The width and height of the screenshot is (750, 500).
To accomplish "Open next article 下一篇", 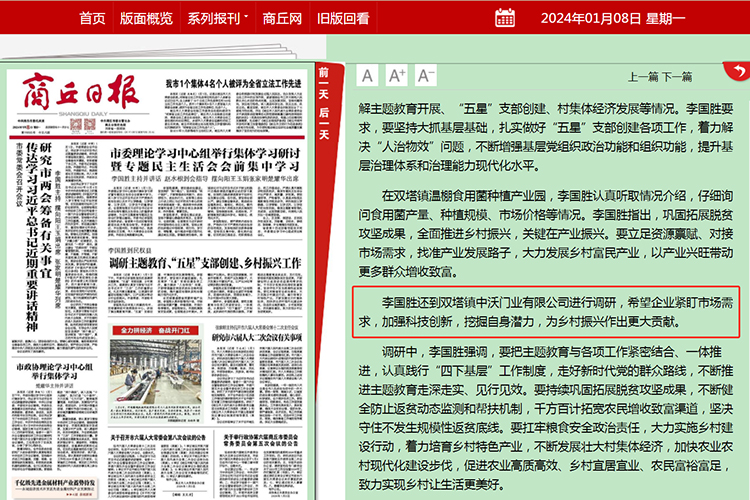I will click(x=677, y=77).
